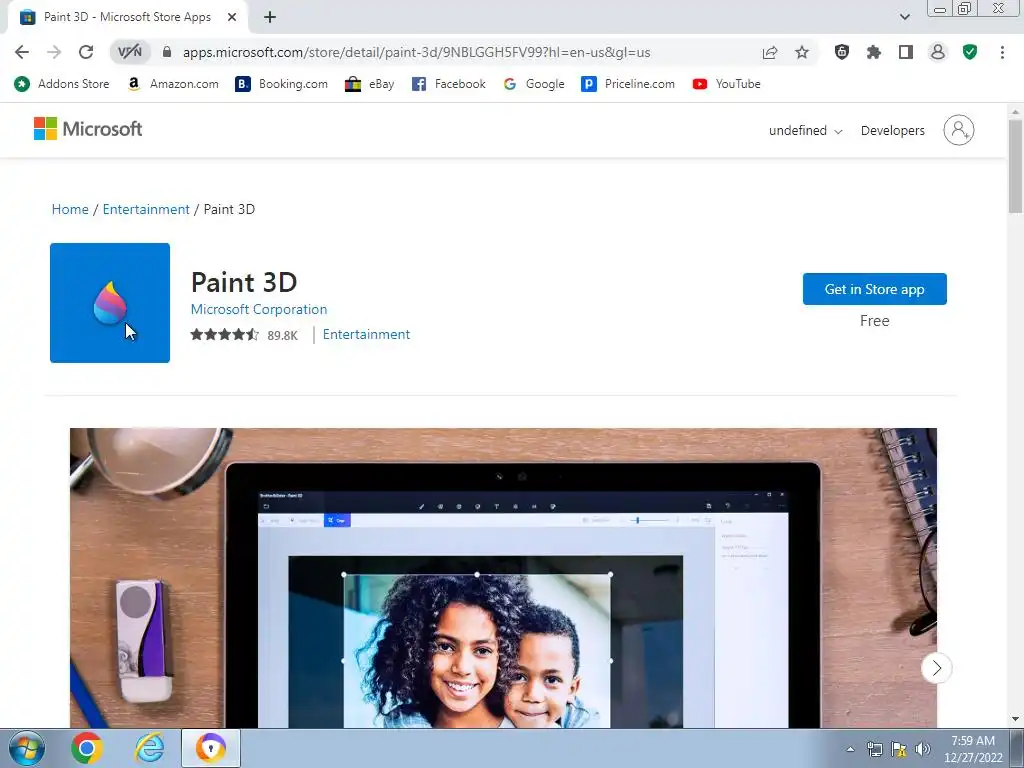
Task: View site security lock info
Action: (167, 52)
